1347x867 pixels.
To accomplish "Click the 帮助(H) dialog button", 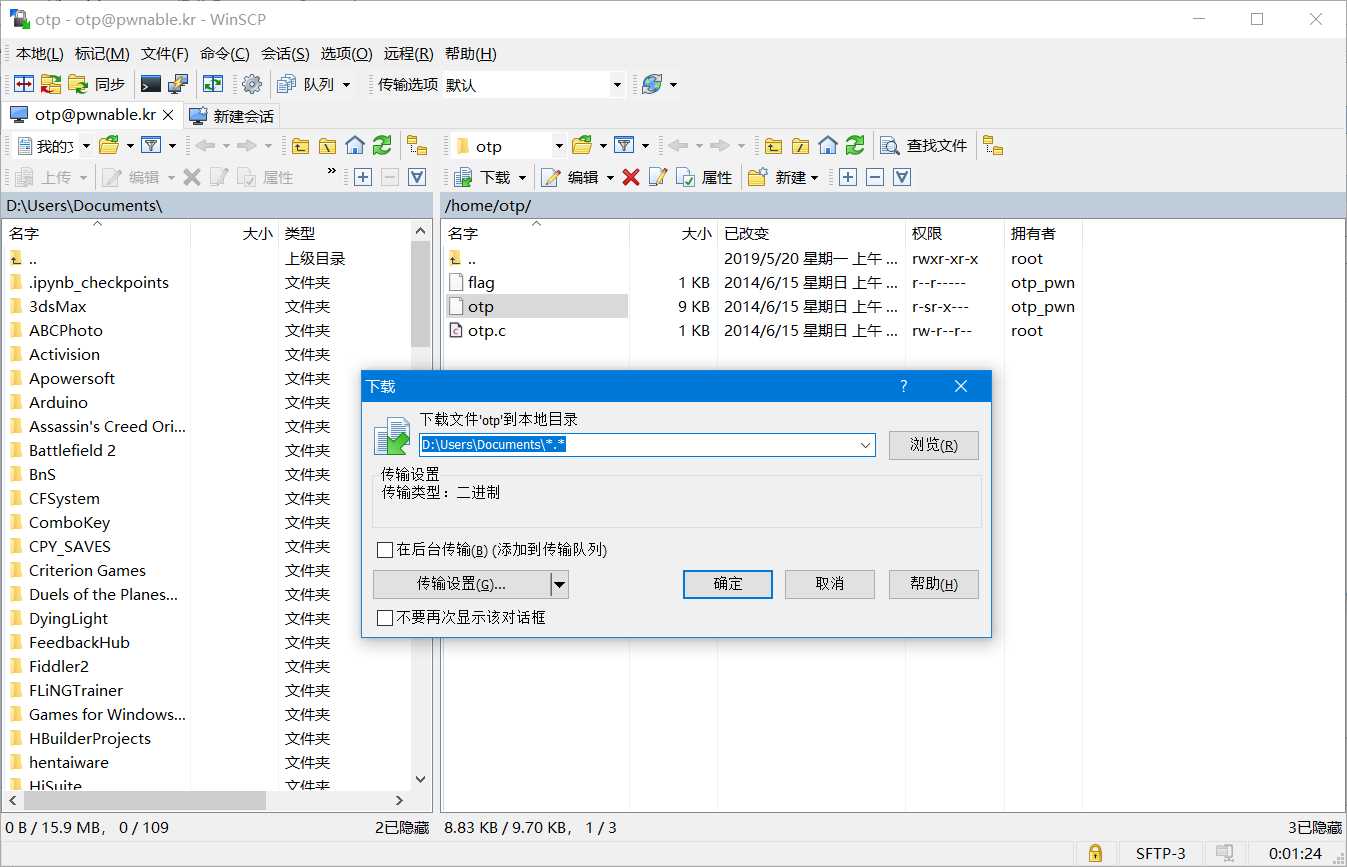I will (x=933, y=584).
